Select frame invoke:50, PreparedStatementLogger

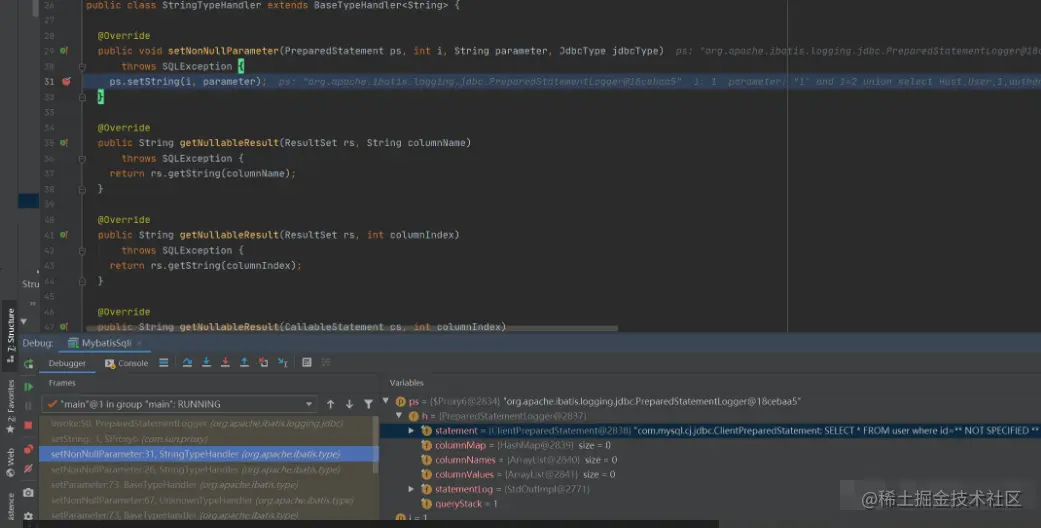coord(208,423)
